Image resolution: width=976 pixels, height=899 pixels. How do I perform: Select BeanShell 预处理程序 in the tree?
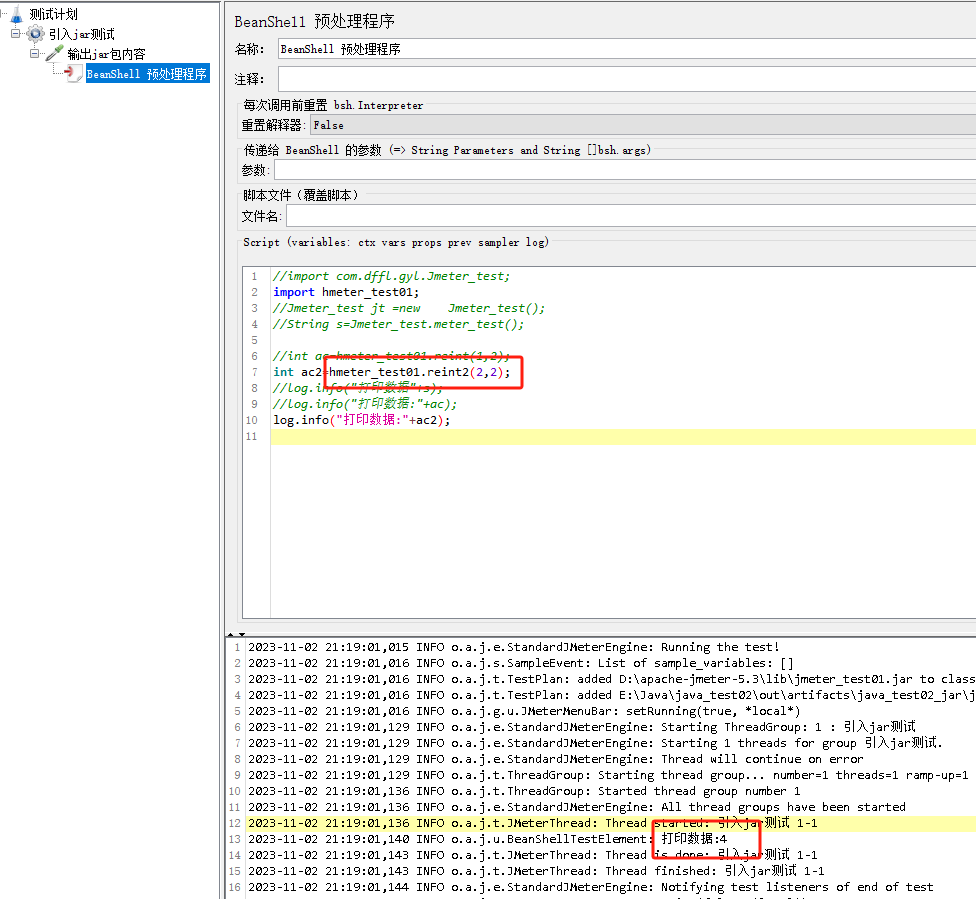click(147, 74)
